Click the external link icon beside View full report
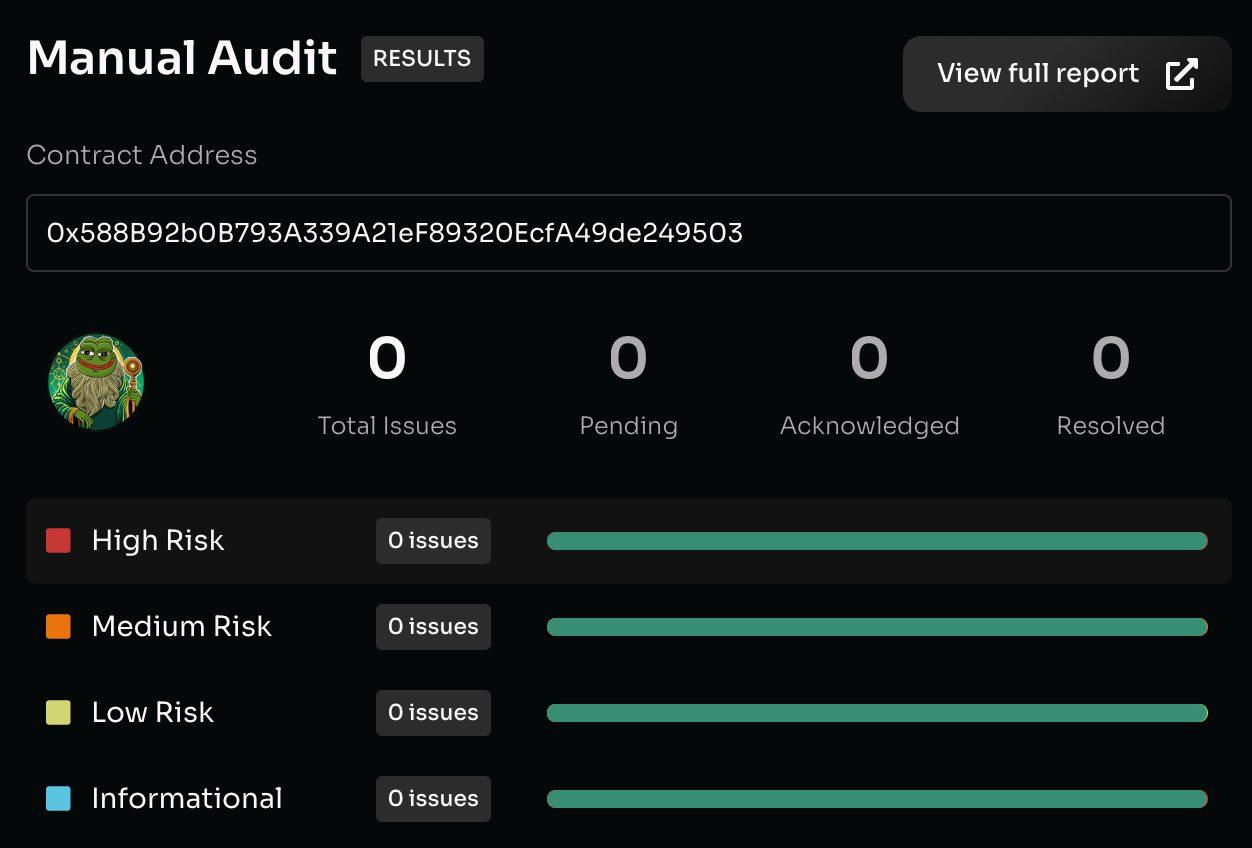The image size is (1252, 848). click(x=1181, y=74)
